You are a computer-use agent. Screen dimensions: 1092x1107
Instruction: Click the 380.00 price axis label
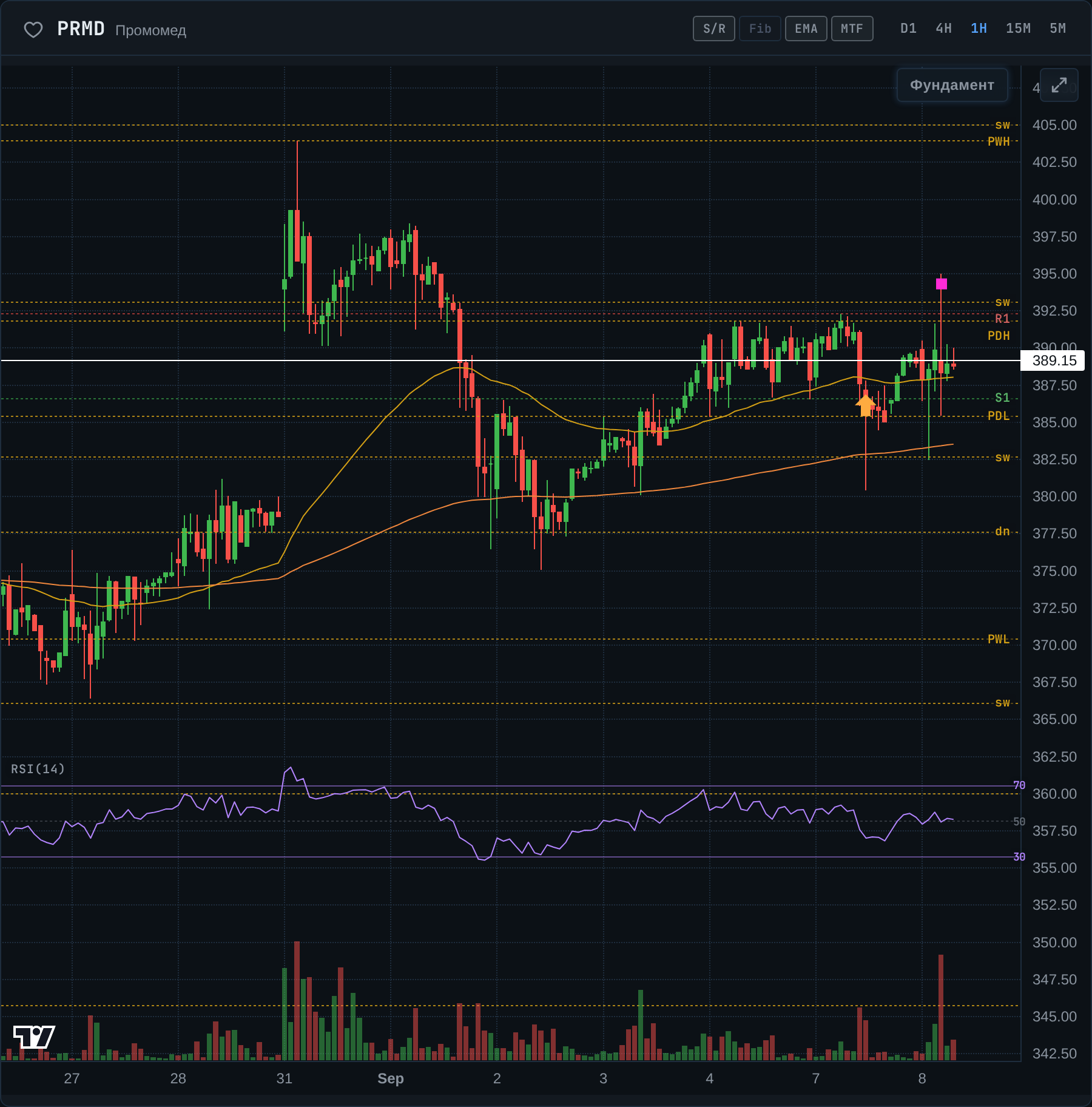click(x=1055, y=496)
